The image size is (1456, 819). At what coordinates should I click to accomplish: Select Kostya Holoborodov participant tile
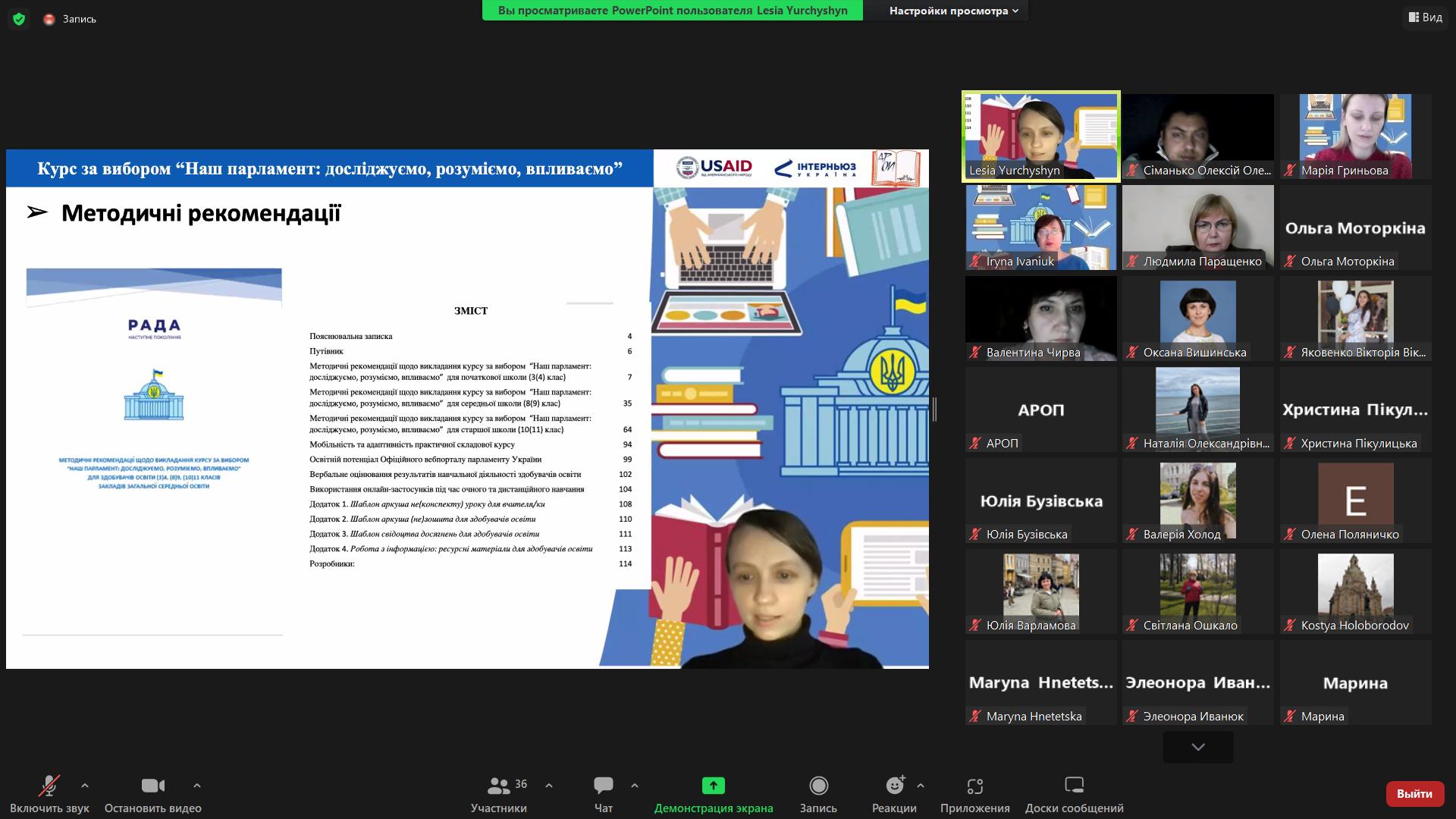[x=1356, y=591]
